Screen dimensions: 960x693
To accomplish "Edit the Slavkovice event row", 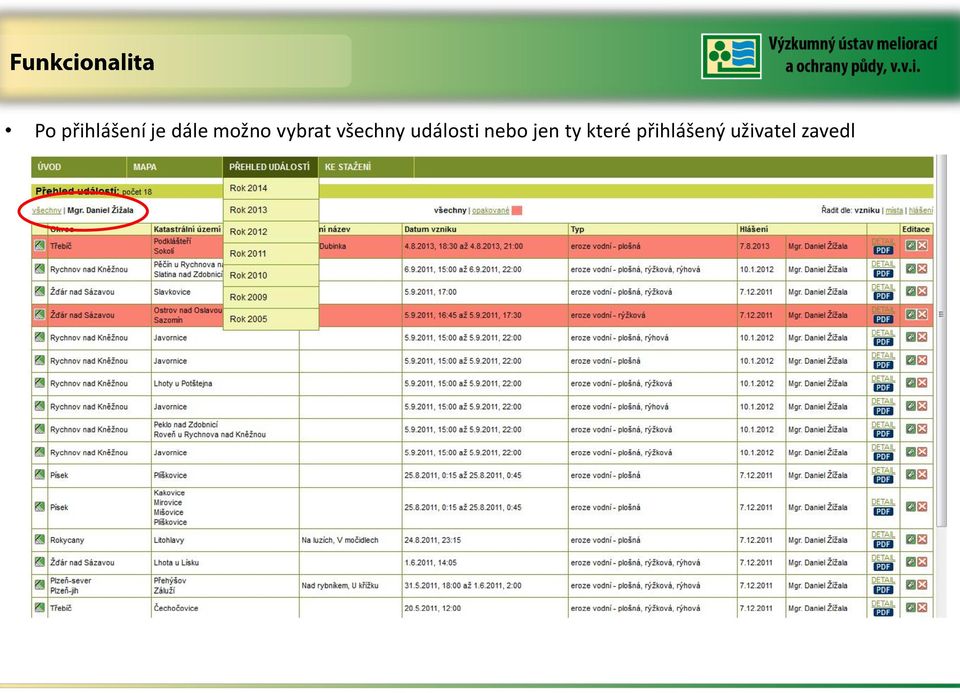I will pyautogui.click(x=910, y=291).
